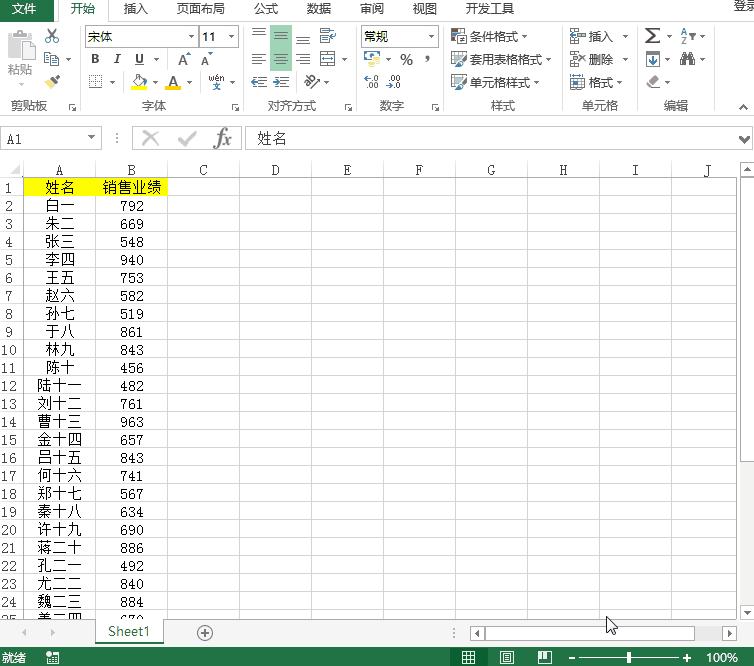Open the 文件 file tab
Screen dimensions: 754x666
pyautogui.click(x=24, y=9)
